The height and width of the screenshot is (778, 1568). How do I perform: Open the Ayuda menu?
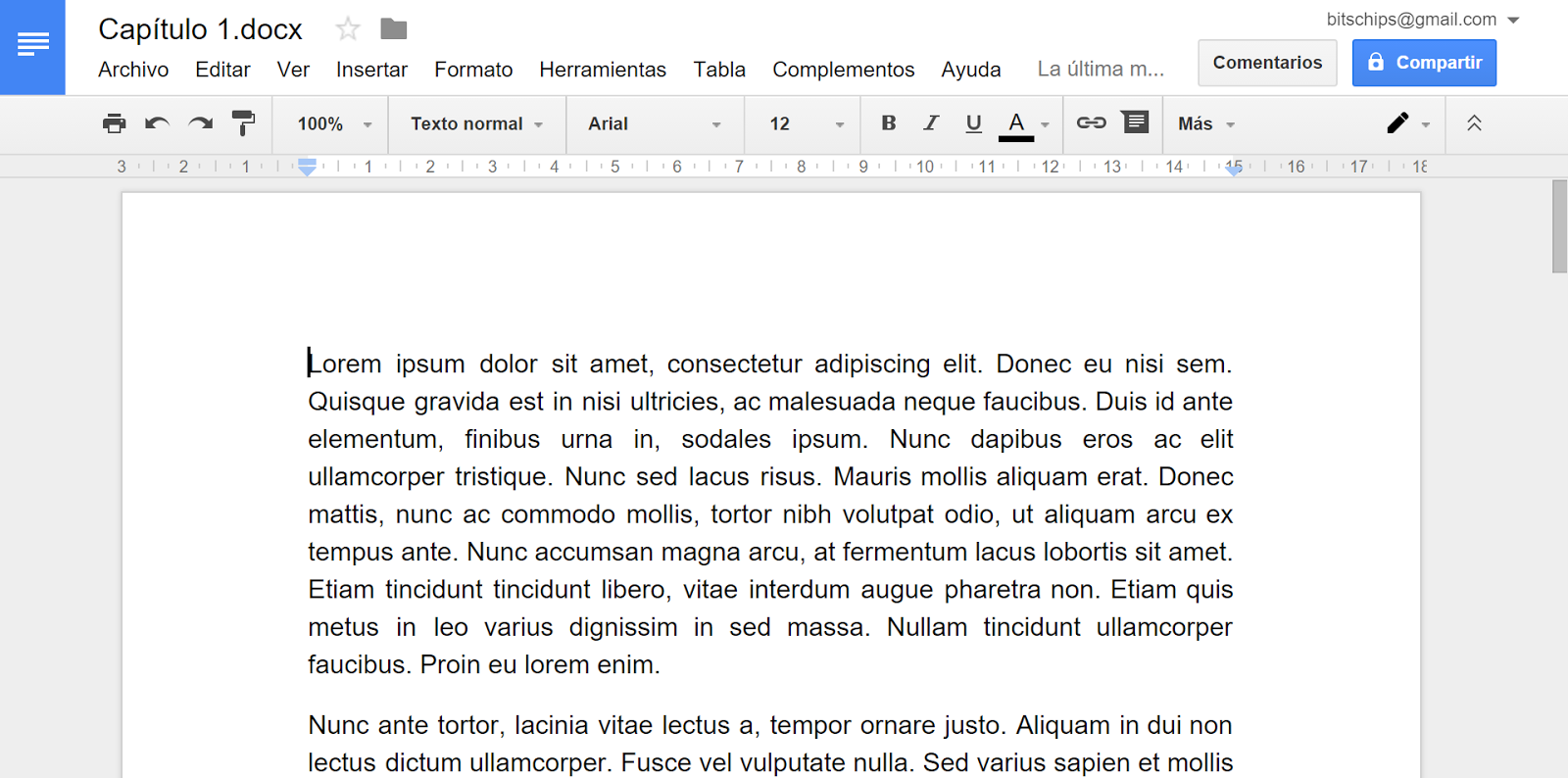click(x=971, y=70)
